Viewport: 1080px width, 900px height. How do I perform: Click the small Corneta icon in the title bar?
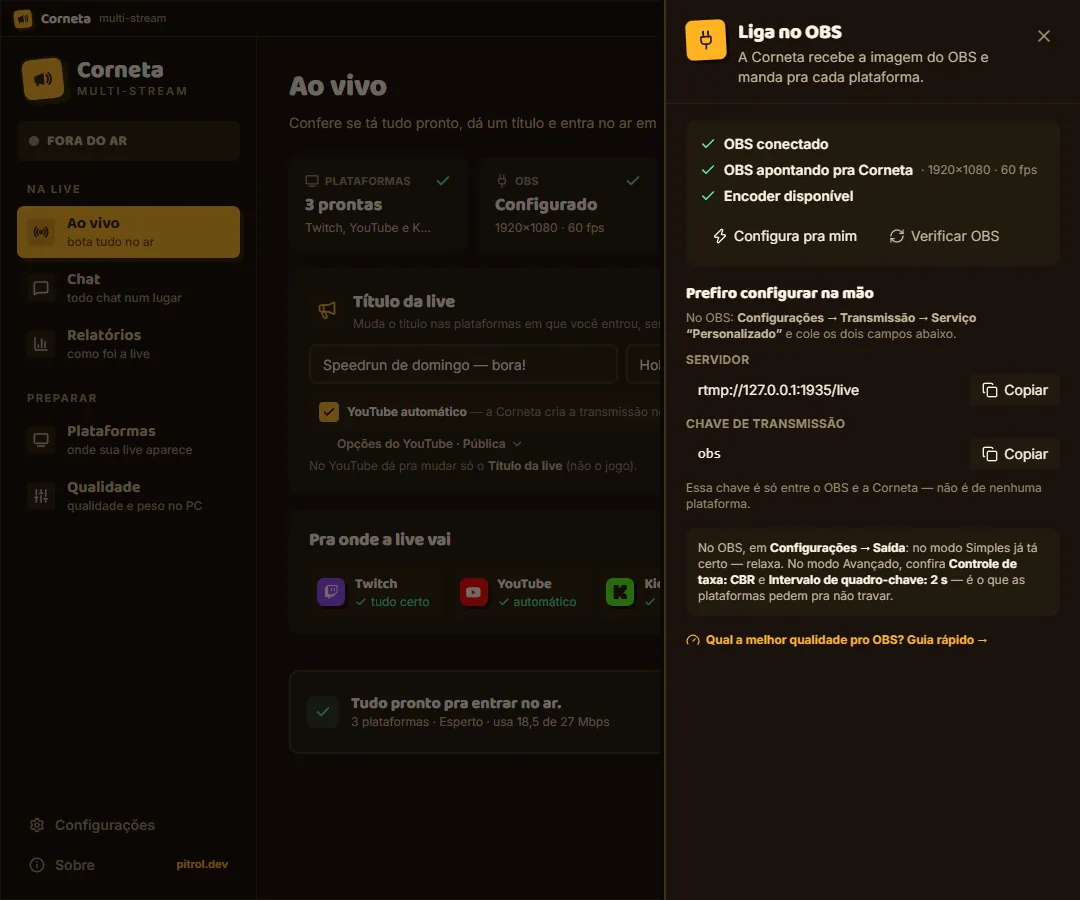23,19
